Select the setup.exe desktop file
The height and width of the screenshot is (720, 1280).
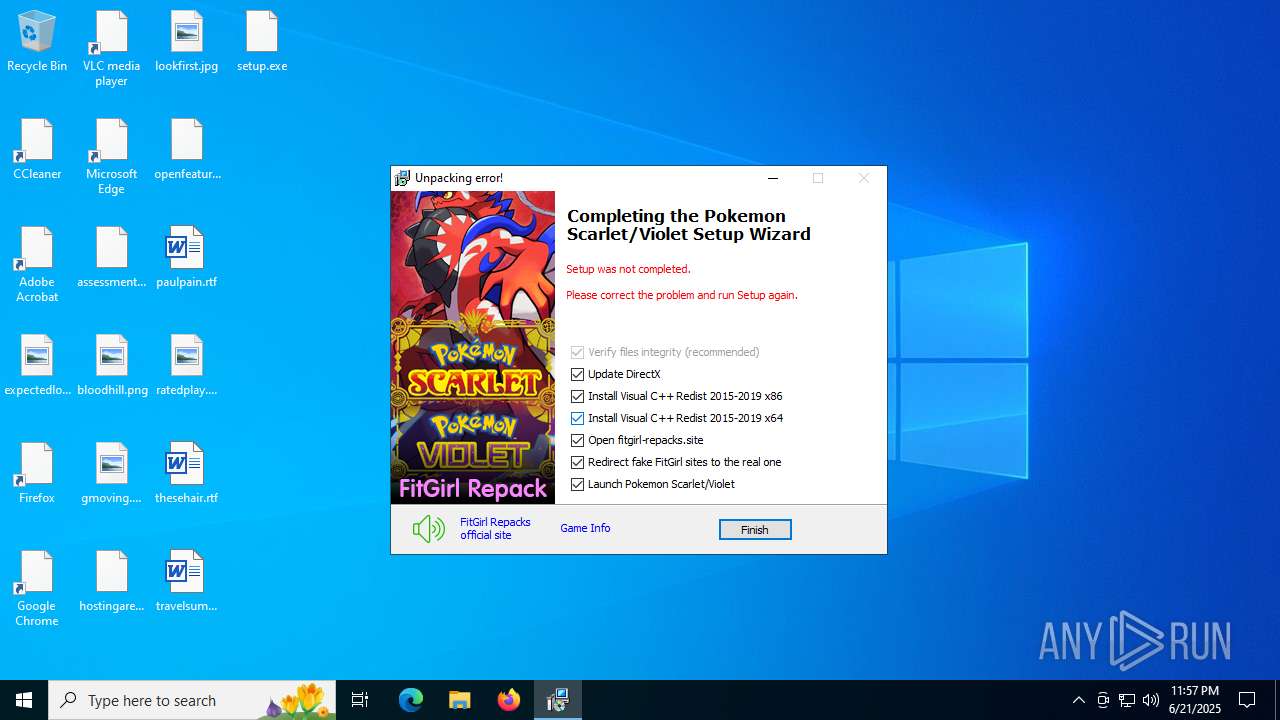tap(262, 42)
